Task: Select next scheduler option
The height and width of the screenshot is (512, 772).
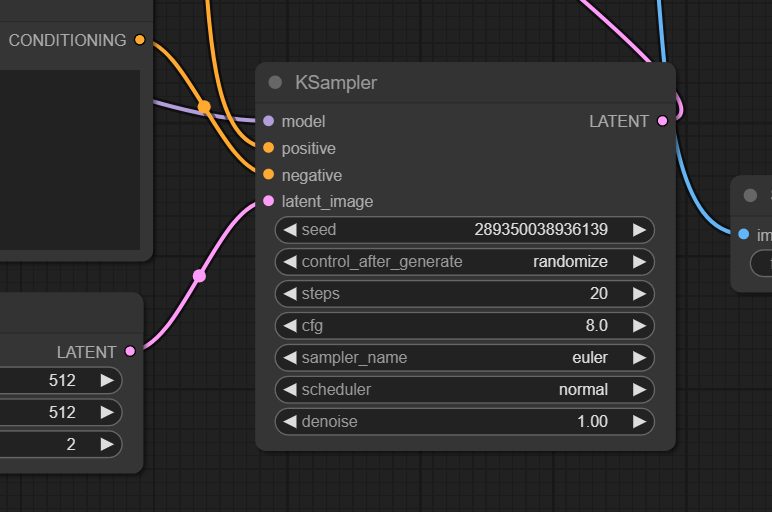Action: (639, 390)
